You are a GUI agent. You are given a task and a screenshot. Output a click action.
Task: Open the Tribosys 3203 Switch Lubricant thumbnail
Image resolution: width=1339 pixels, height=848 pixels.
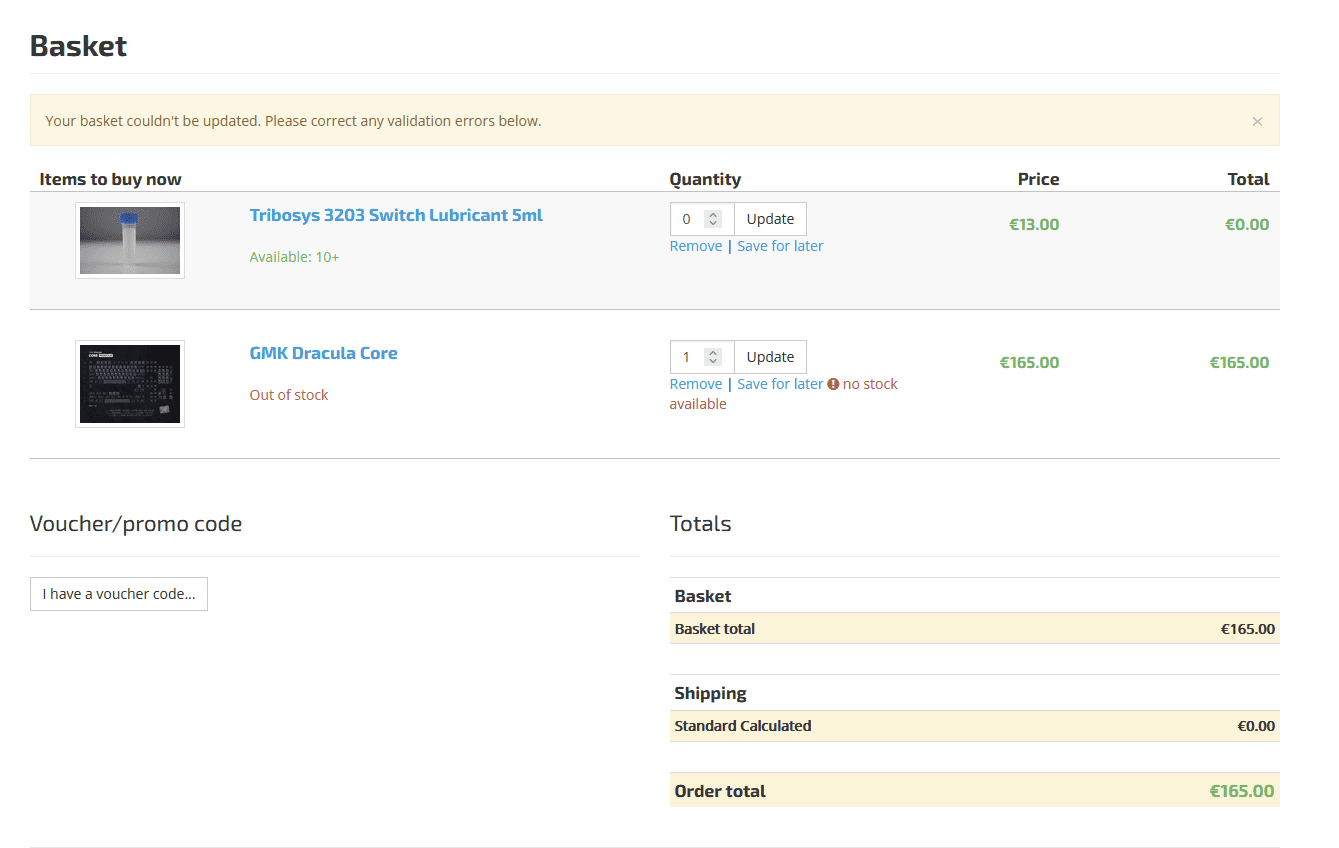point(130,241)
